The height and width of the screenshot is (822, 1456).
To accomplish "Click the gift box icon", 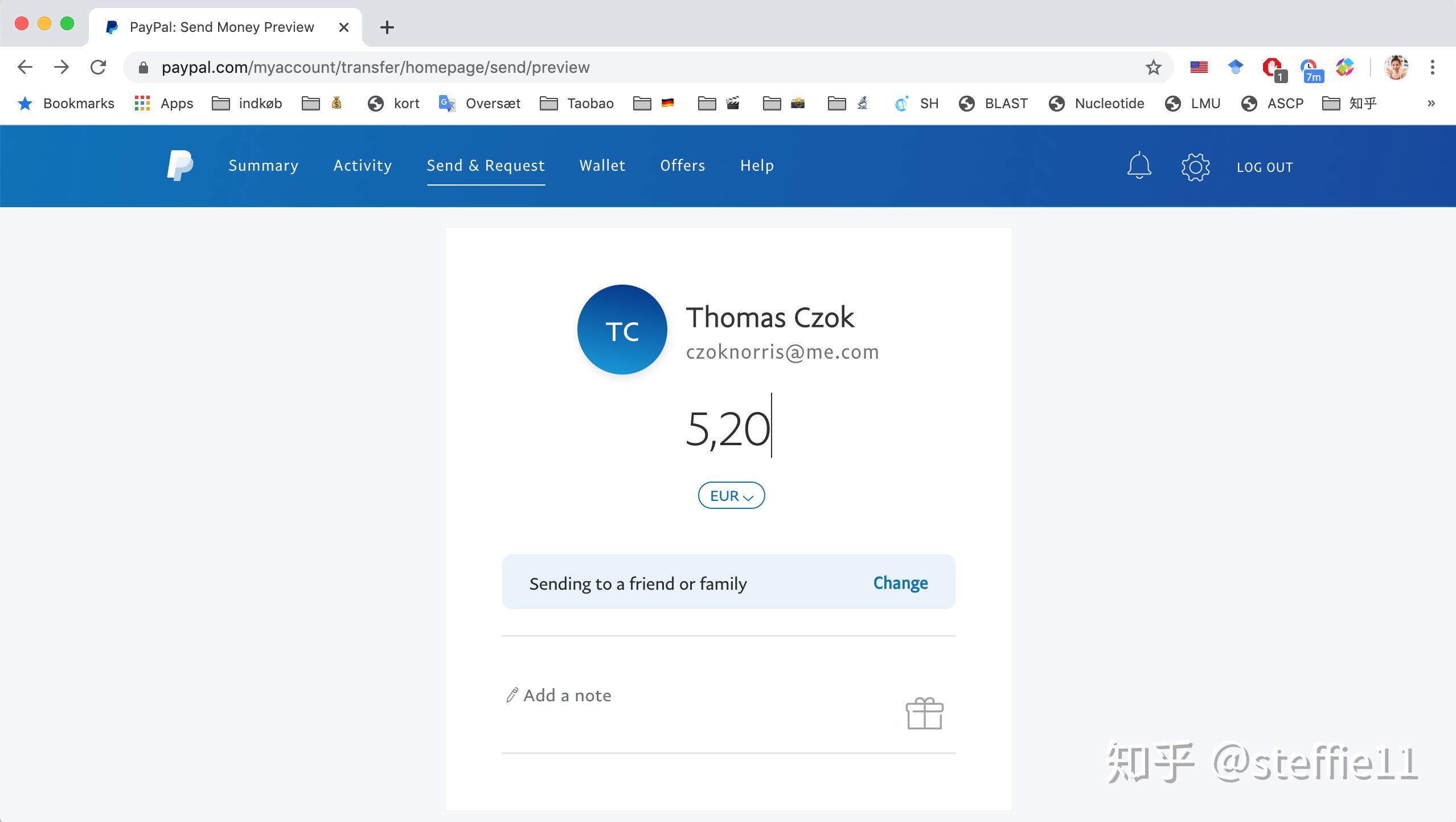I will point(924,713).
